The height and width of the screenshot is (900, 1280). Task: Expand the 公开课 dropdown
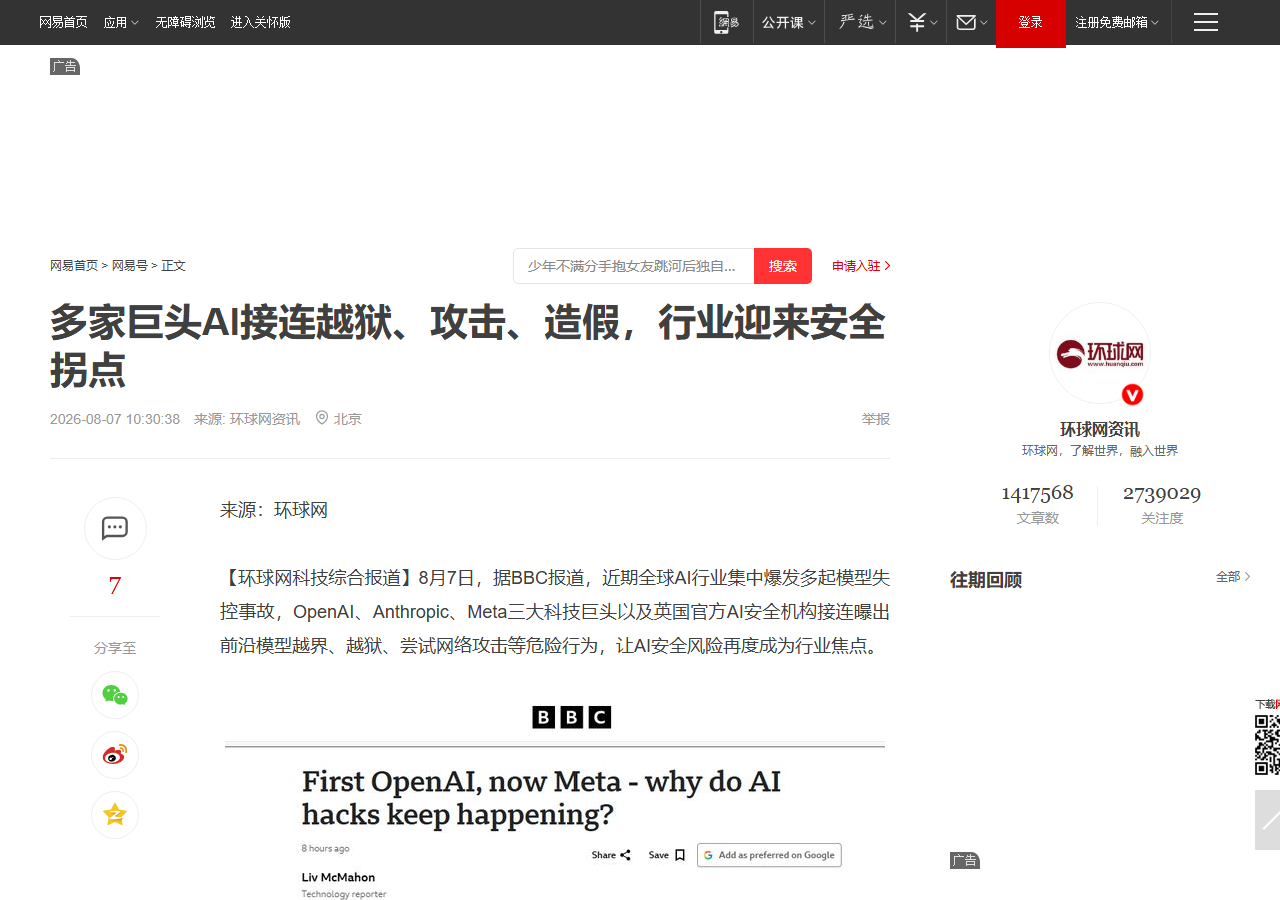(789, 22)
